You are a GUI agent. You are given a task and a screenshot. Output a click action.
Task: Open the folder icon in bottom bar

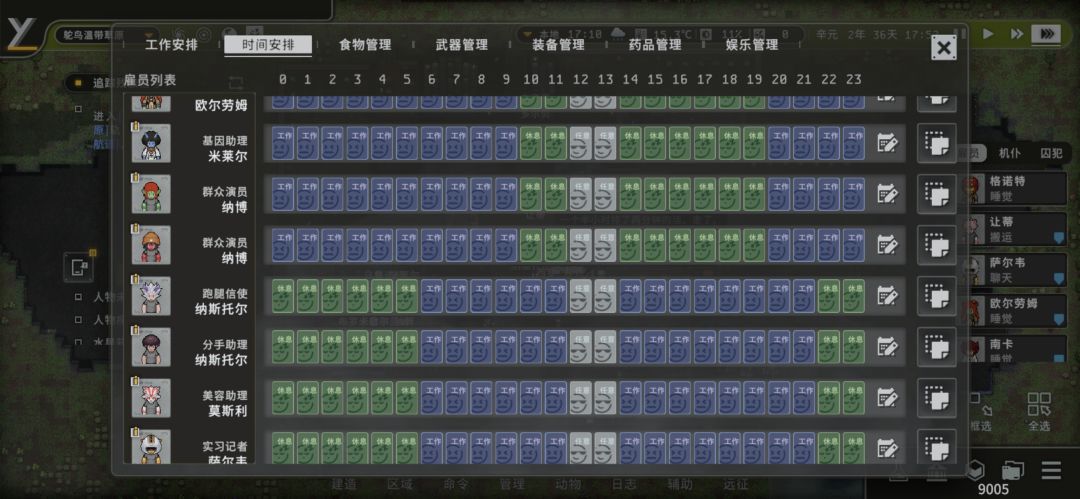(x=1012, y=471)
